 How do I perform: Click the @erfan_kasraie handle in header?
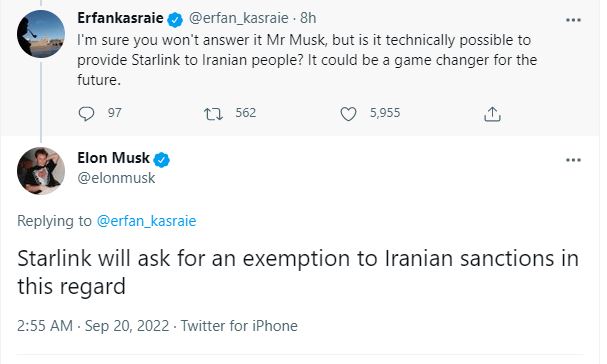[238, 18]
